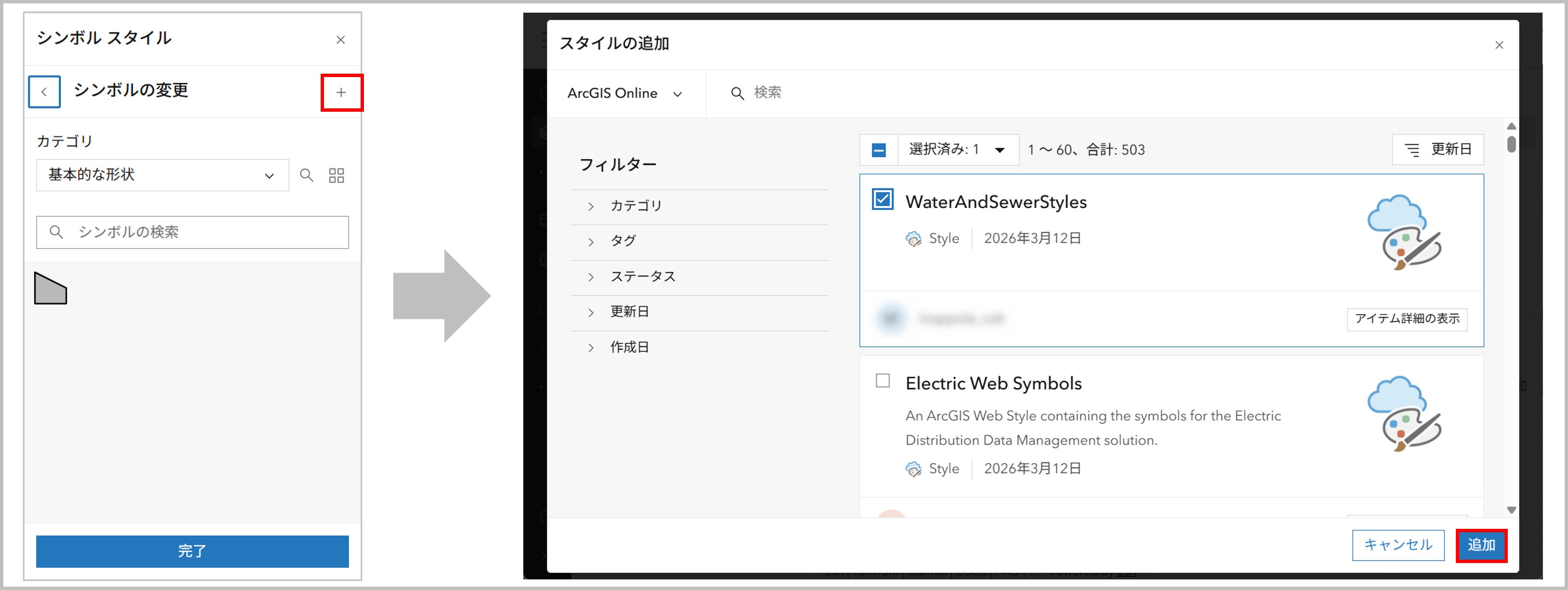Image resolution: width=1568 pixels, height=590 pixels.
Task: Expand the ステータス filter section
Action: tap(642, 276)
